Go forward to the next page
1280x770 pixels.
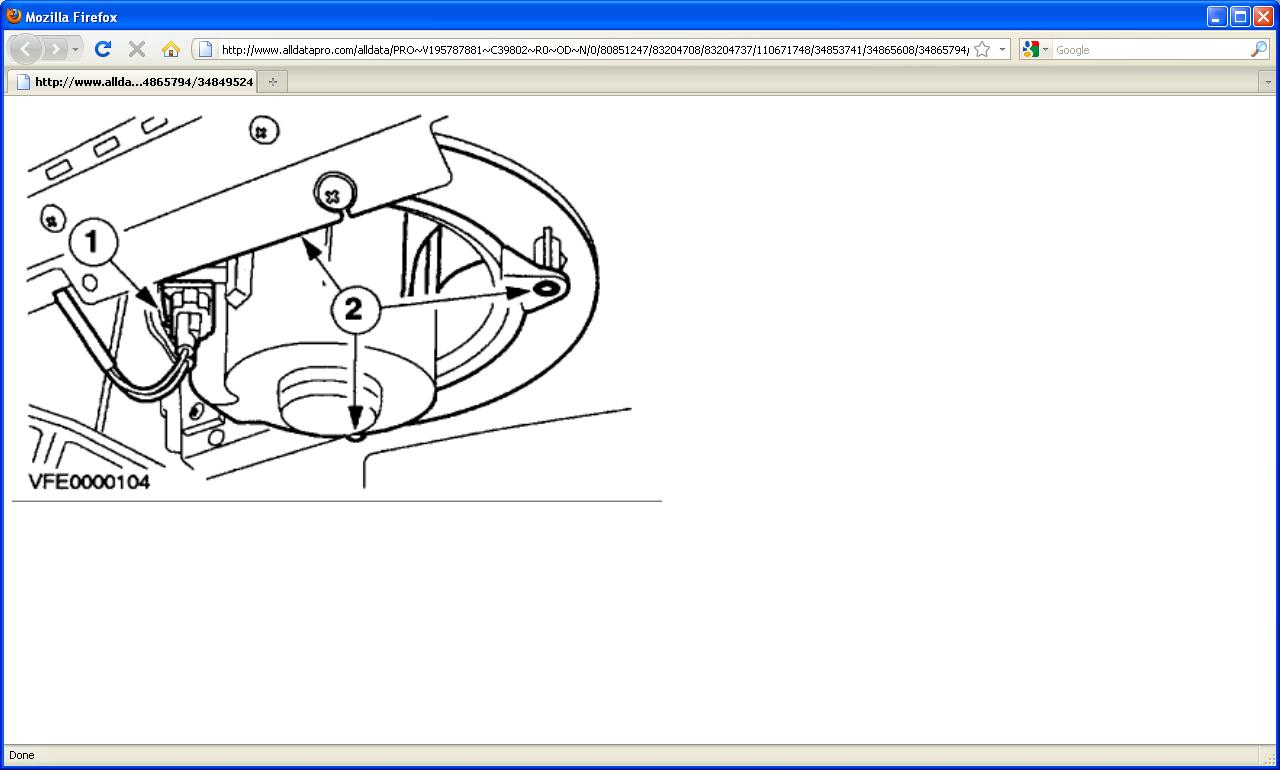55,49
